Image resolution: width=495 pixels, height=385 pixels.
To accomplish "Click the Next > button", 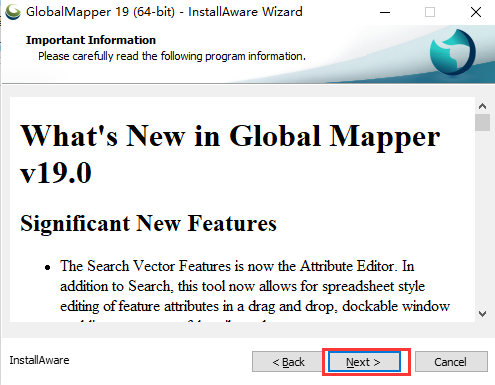I will click(364, 362).
